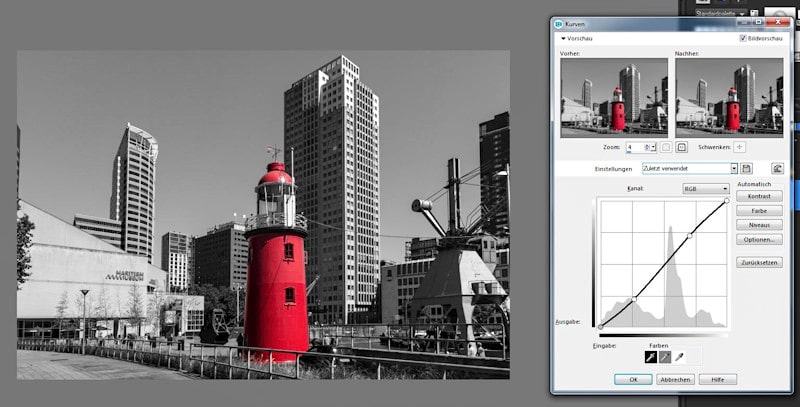Toggle the Bildvorschau checkbox

743,38
